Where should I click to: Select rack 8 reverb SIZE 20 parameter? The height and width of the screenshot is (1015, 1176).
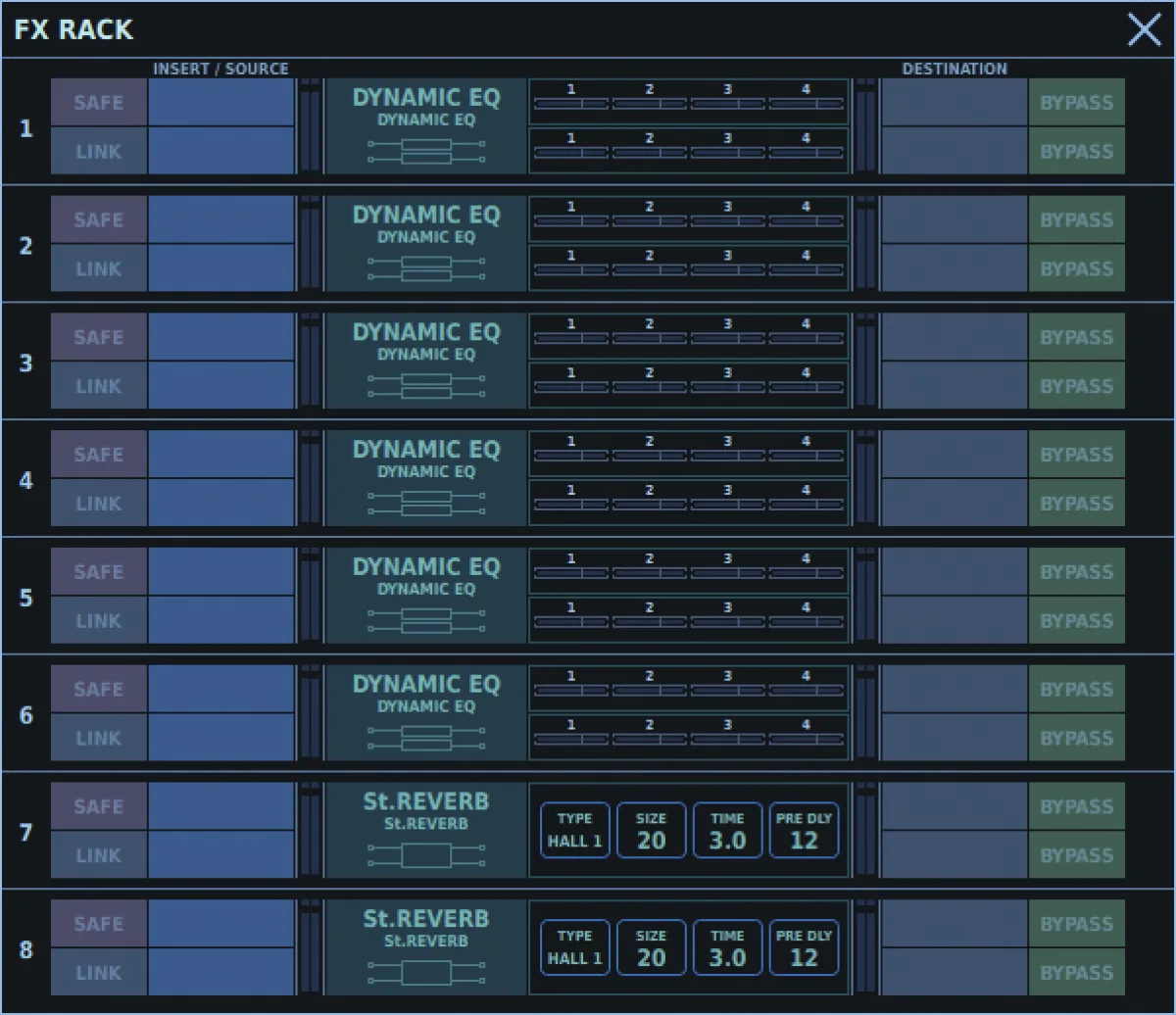pyautogui.click(x=651, y=947)
